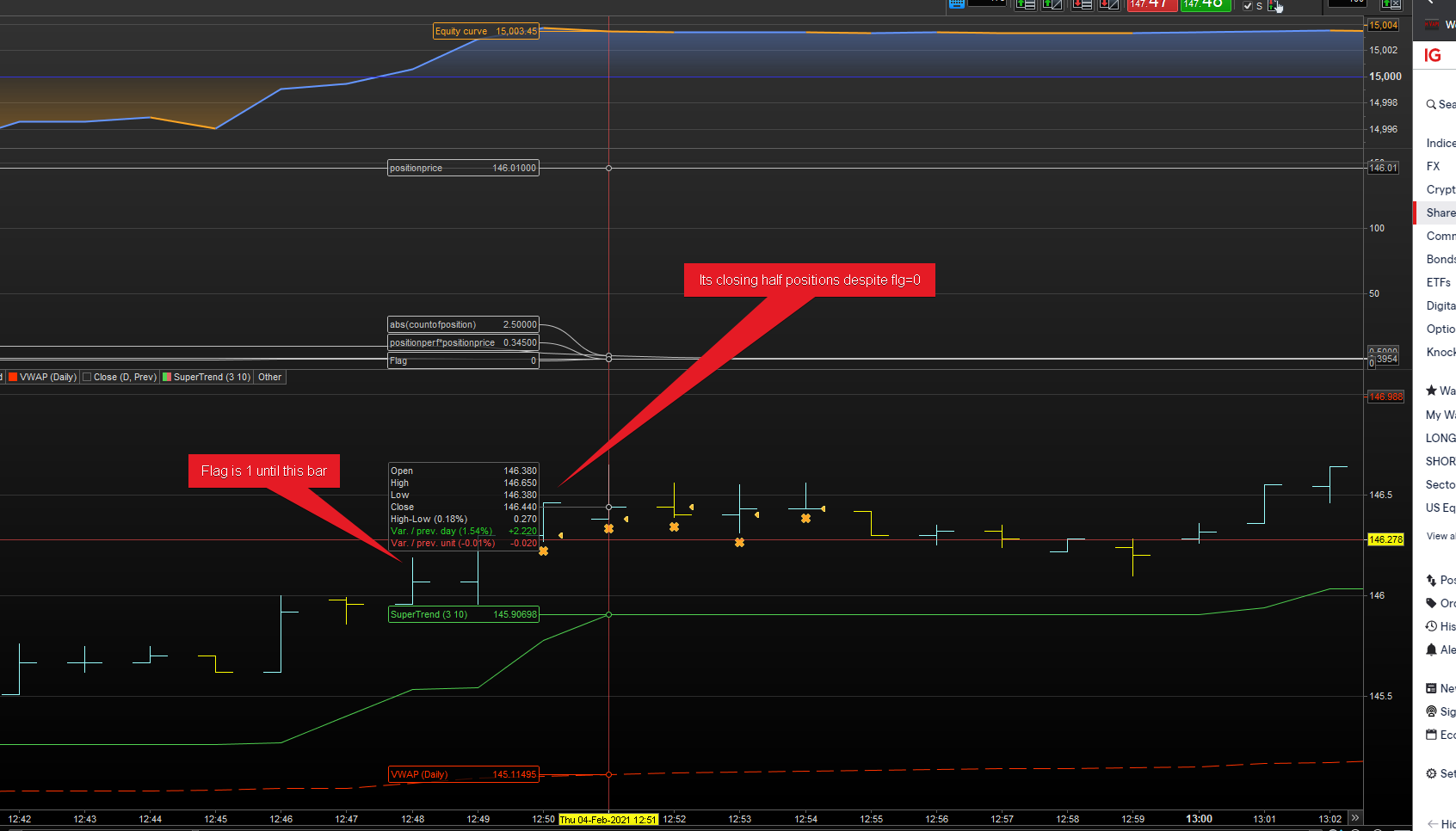Toggle the VWAP (Daily) indicator checkbox
This screenshot has height=831, width=1456.
point(13,377)
